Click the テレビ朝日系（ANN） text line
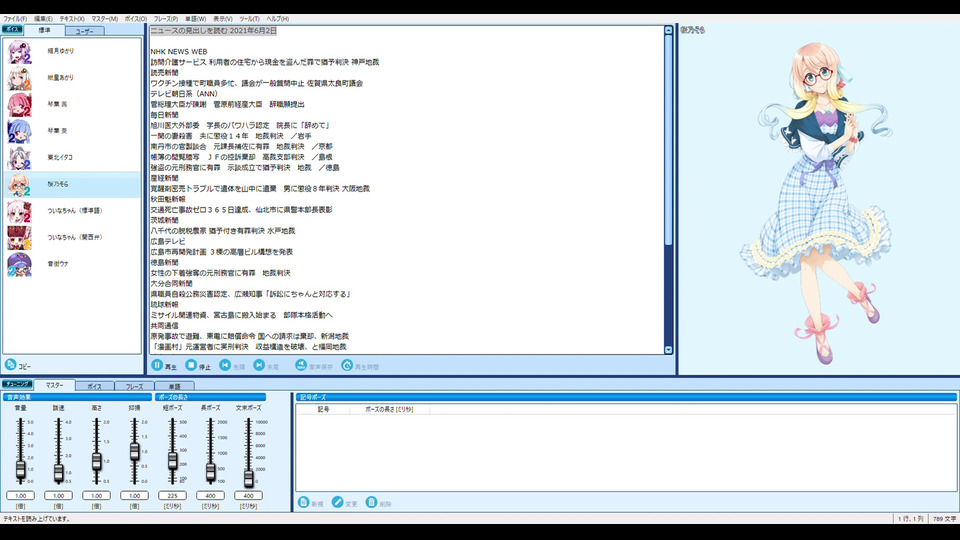Image resolution: width=960 pixels, height=540 pixels. point(184,94)
